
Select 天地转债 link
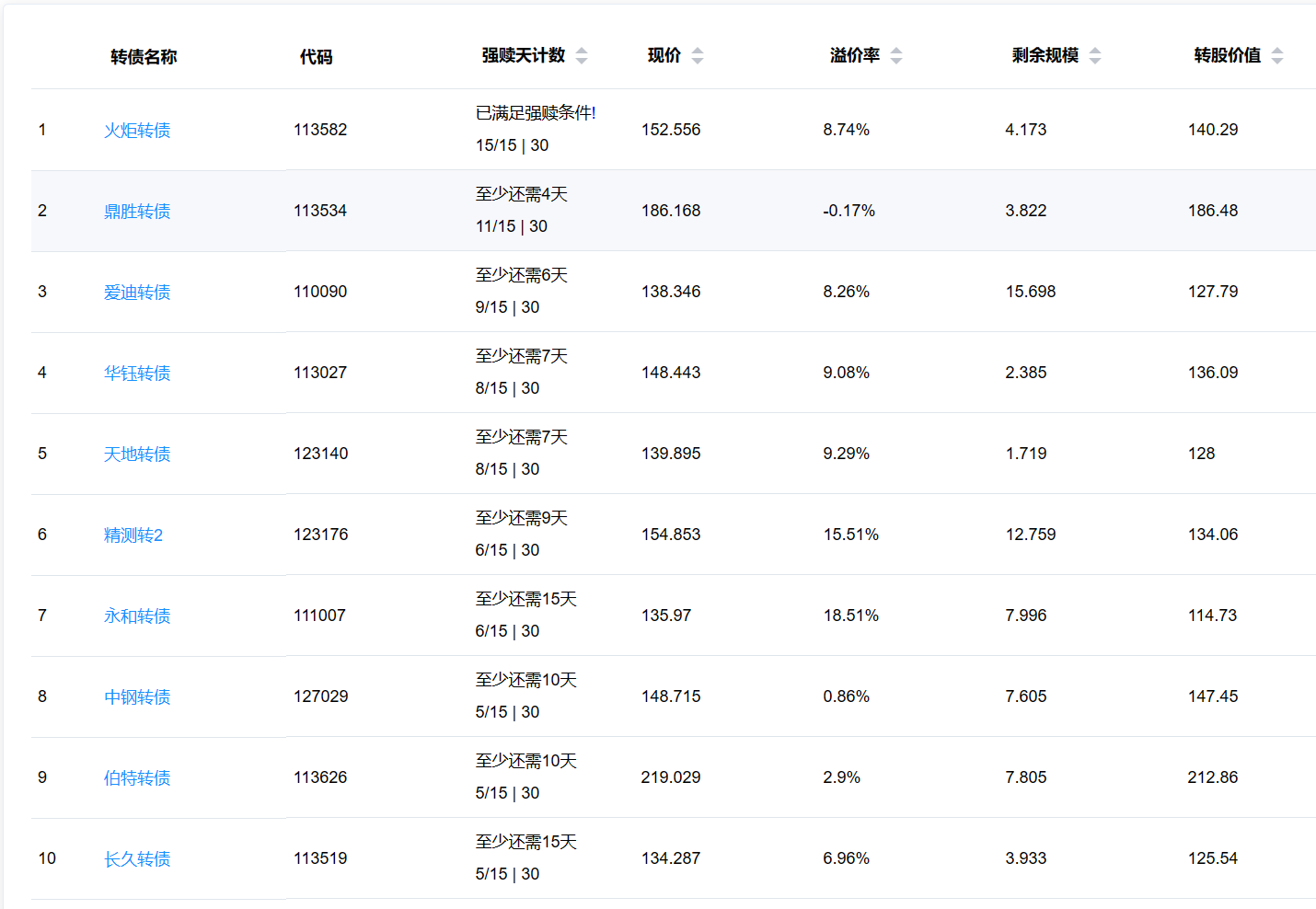click(137, 454)
